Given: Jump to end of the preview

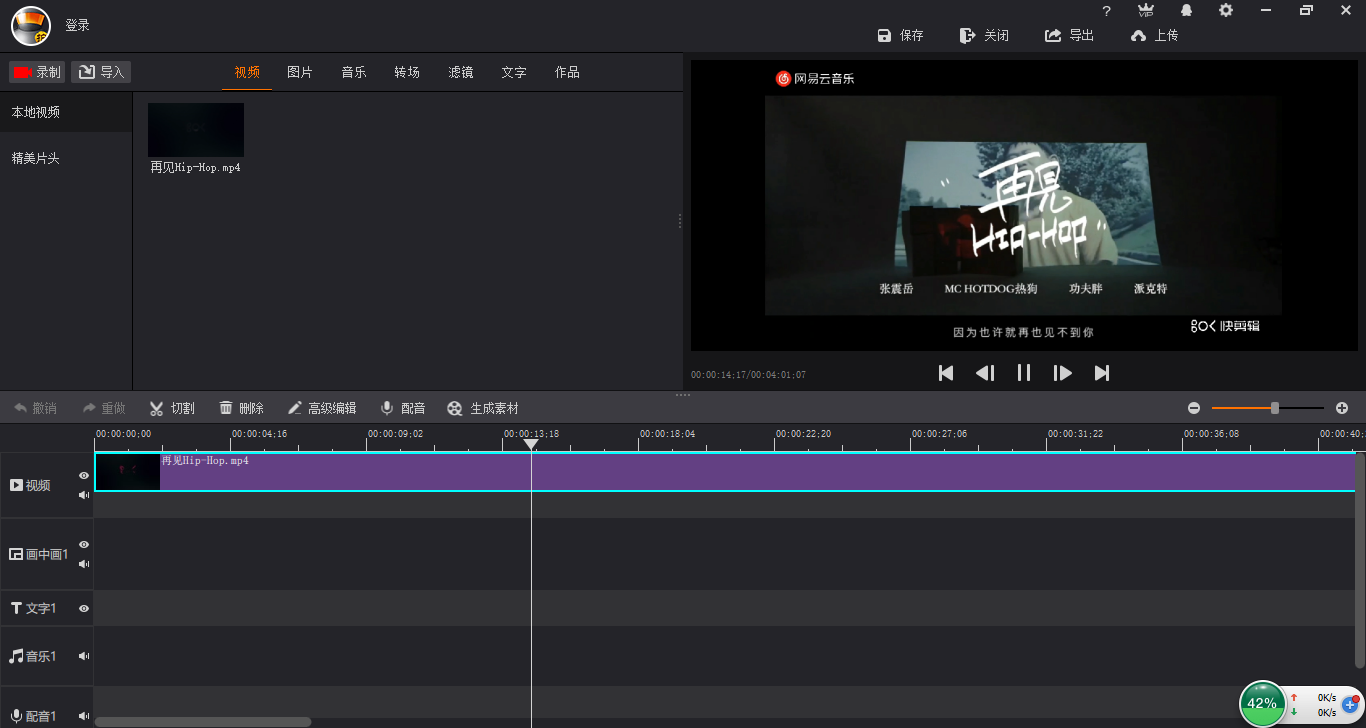Looking at the screenshot, I should [1102, 373].
